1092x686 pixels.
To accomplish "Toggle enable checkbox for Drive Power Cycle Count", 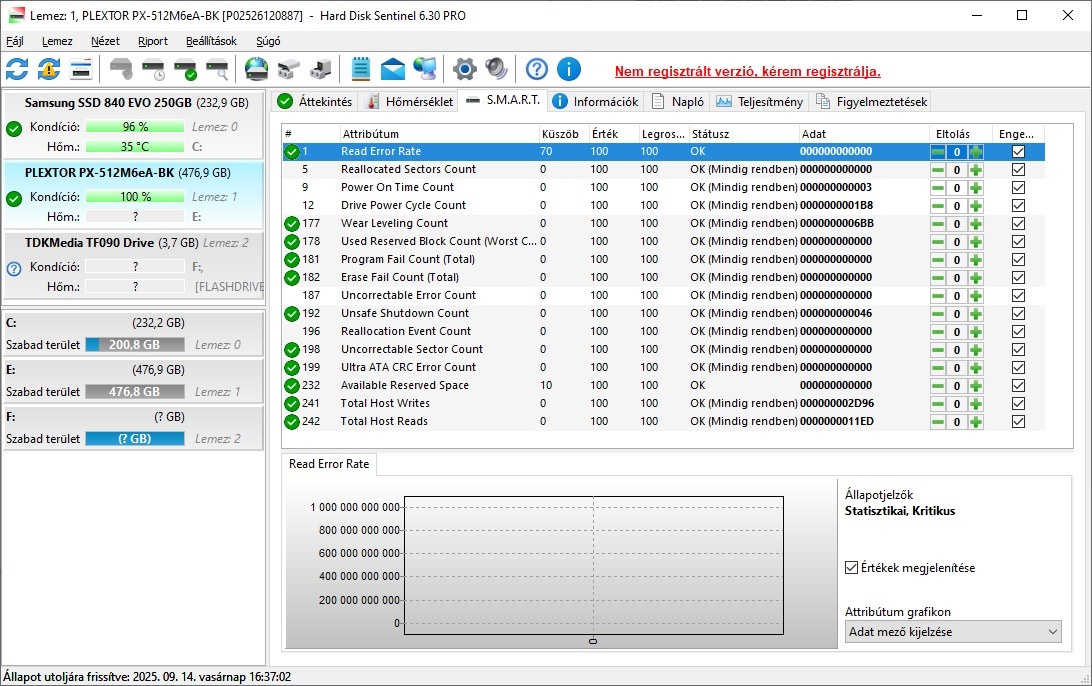I will point(1018,205).
